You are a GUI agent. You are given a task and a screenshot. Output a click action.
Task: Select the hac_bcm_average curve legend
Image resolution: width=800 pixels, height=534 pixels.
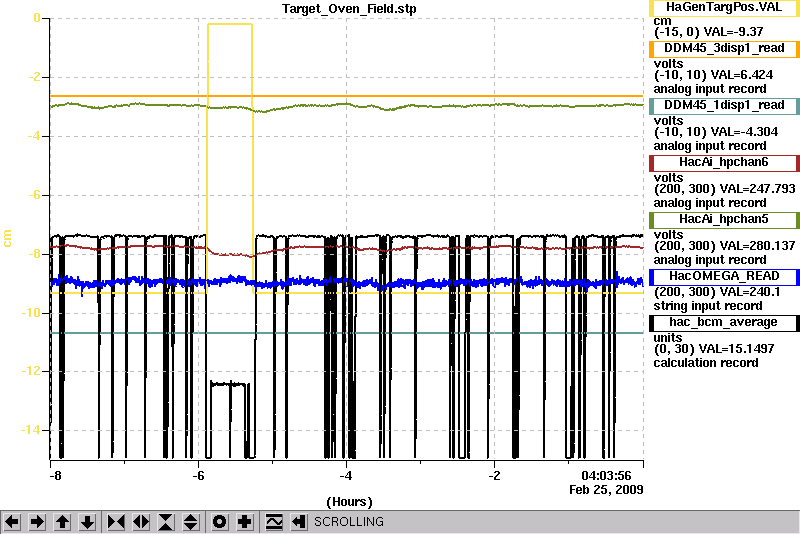(x=724, y=323)
